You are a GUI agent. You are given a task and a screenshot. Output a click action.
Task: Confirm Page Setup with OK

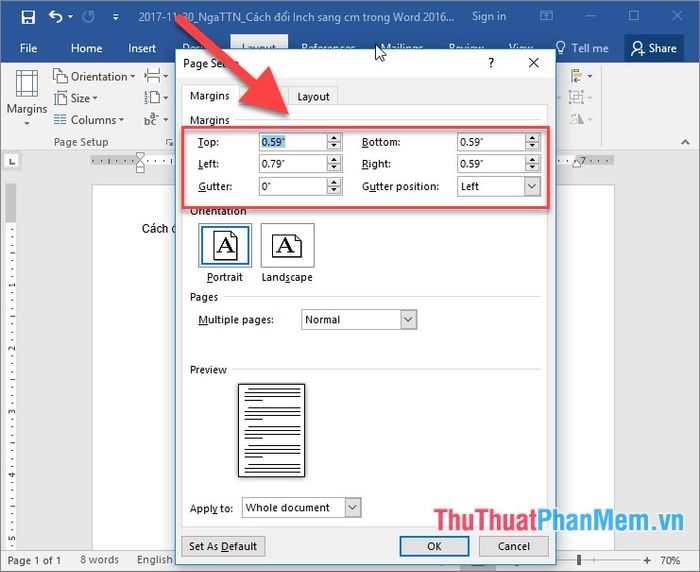pos(434,546)
